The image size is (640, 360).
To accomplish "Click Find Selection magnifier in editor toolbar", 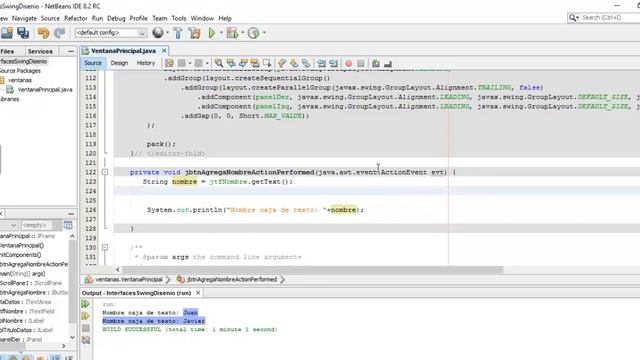I will (219, 63).
